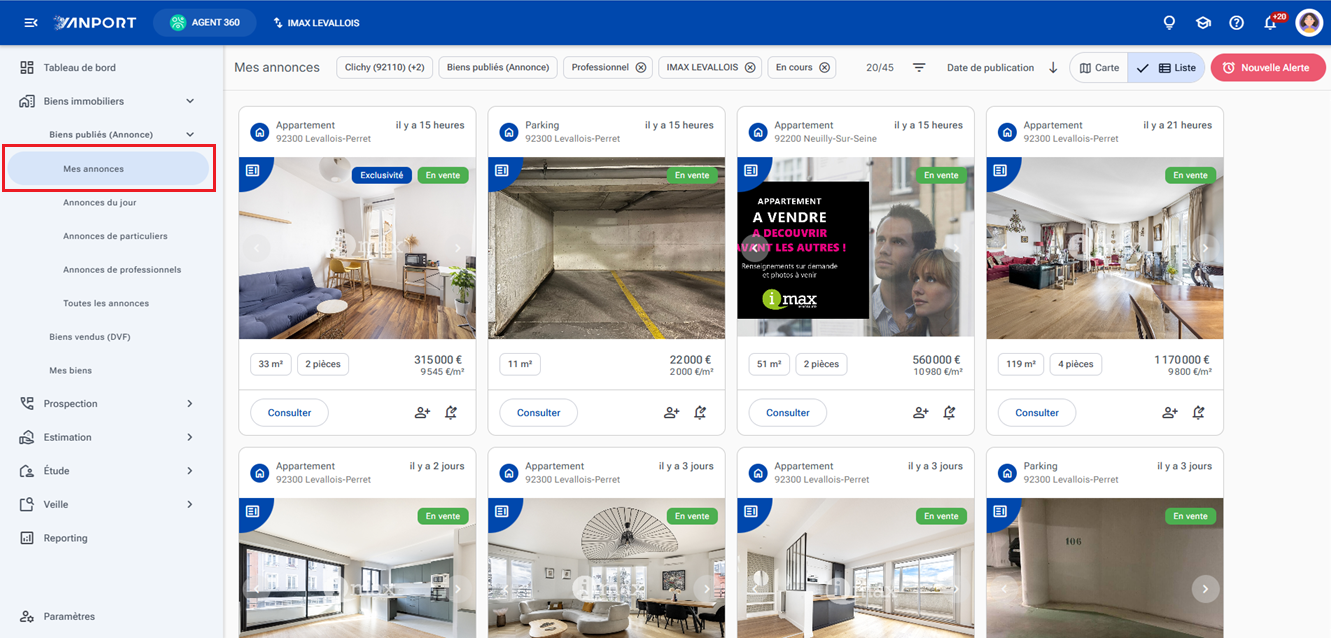
Task: Expand the Estimation menu
Action: 190,437
